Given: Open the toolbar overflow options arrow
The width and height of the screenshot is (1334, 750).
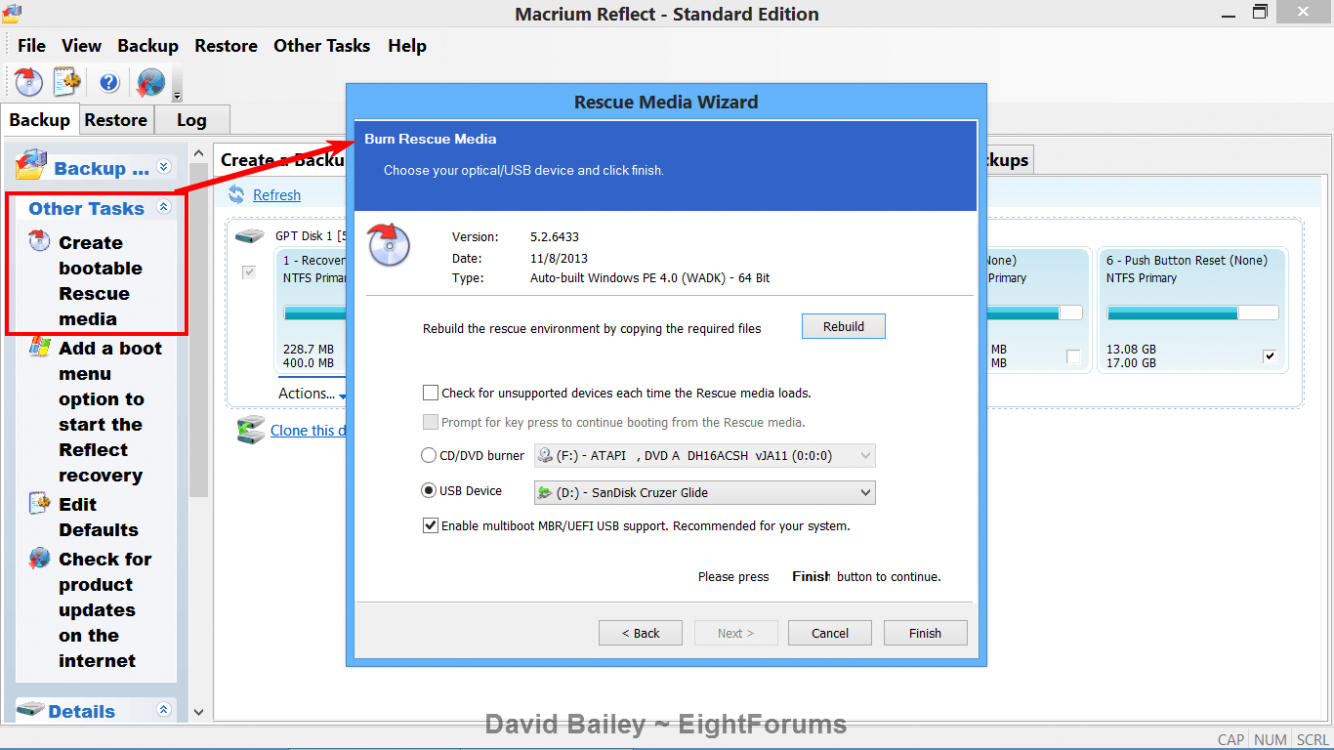Looking at the screenshot, I should (177, 95).
